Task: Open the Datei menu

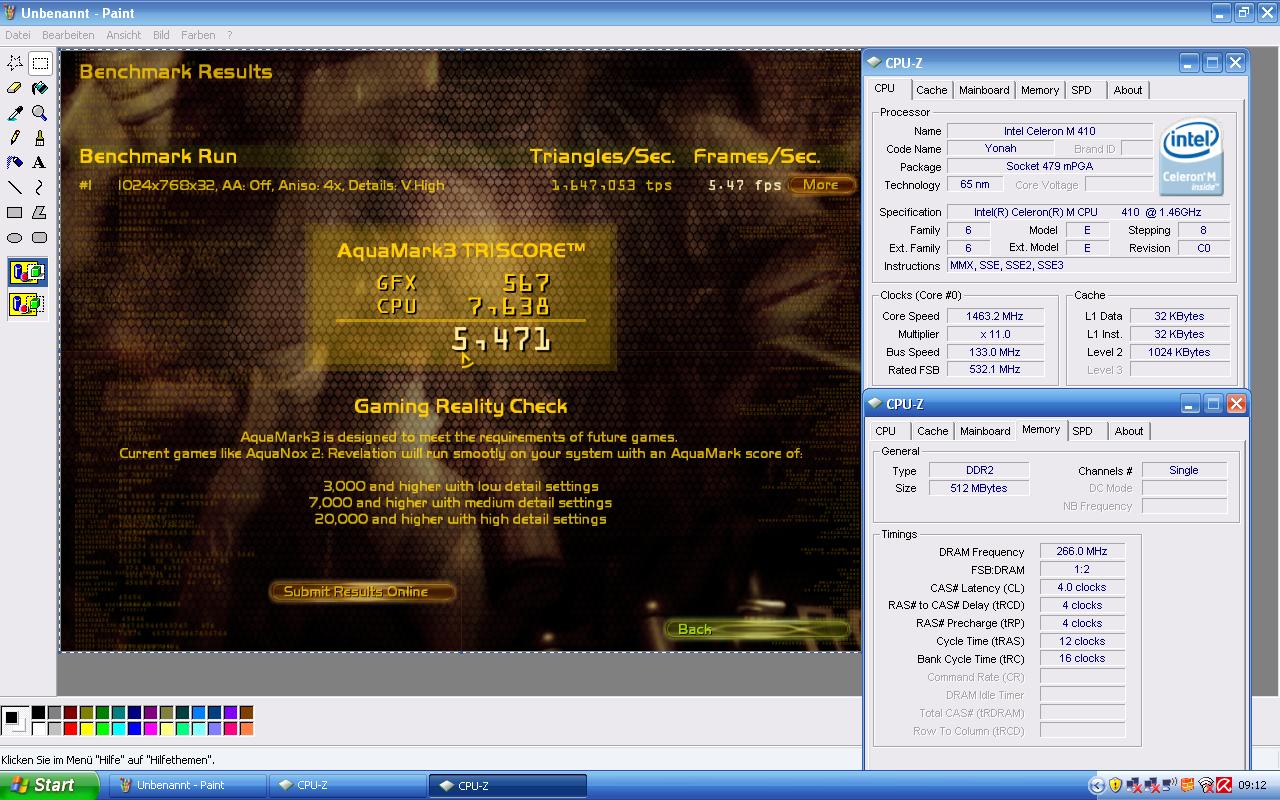Action: pyautogui.click(x=18, y=35)
